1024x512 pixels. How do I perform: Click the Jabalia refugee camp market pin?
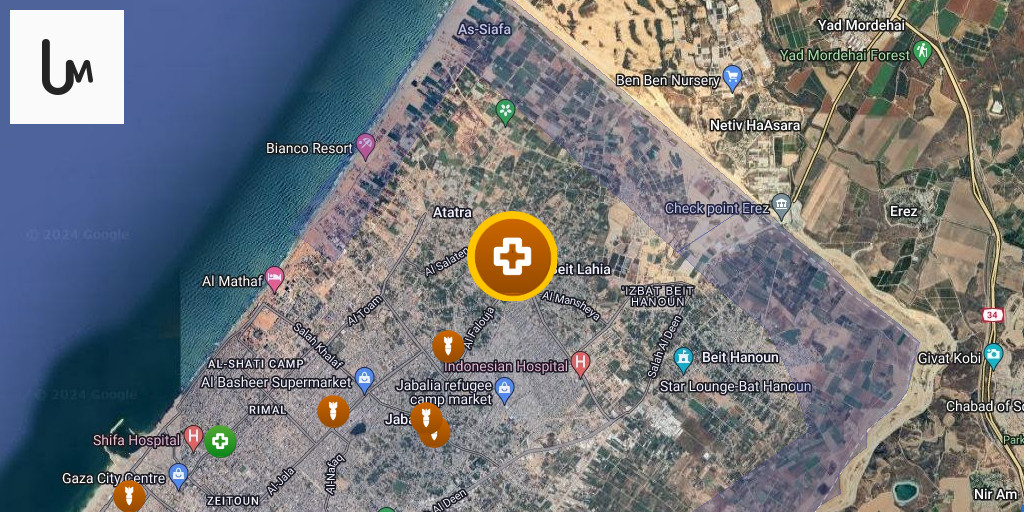(504, 390)
